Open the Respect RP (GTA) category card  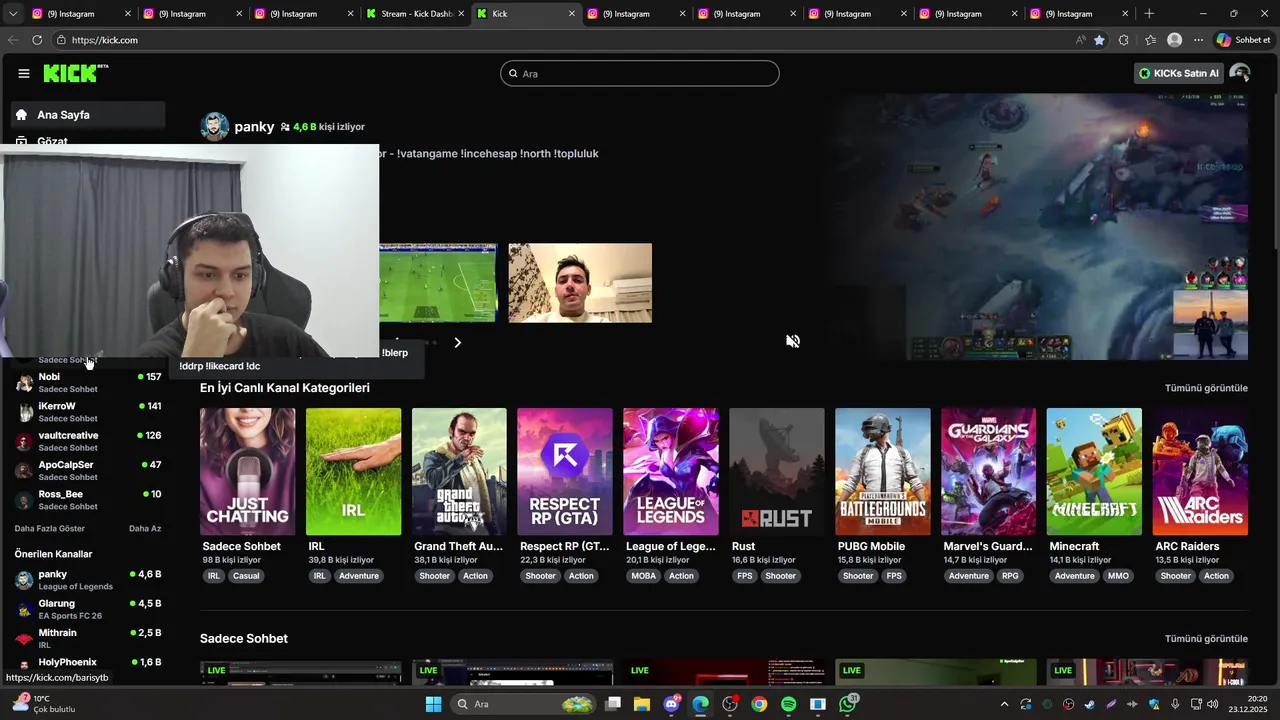565,471
